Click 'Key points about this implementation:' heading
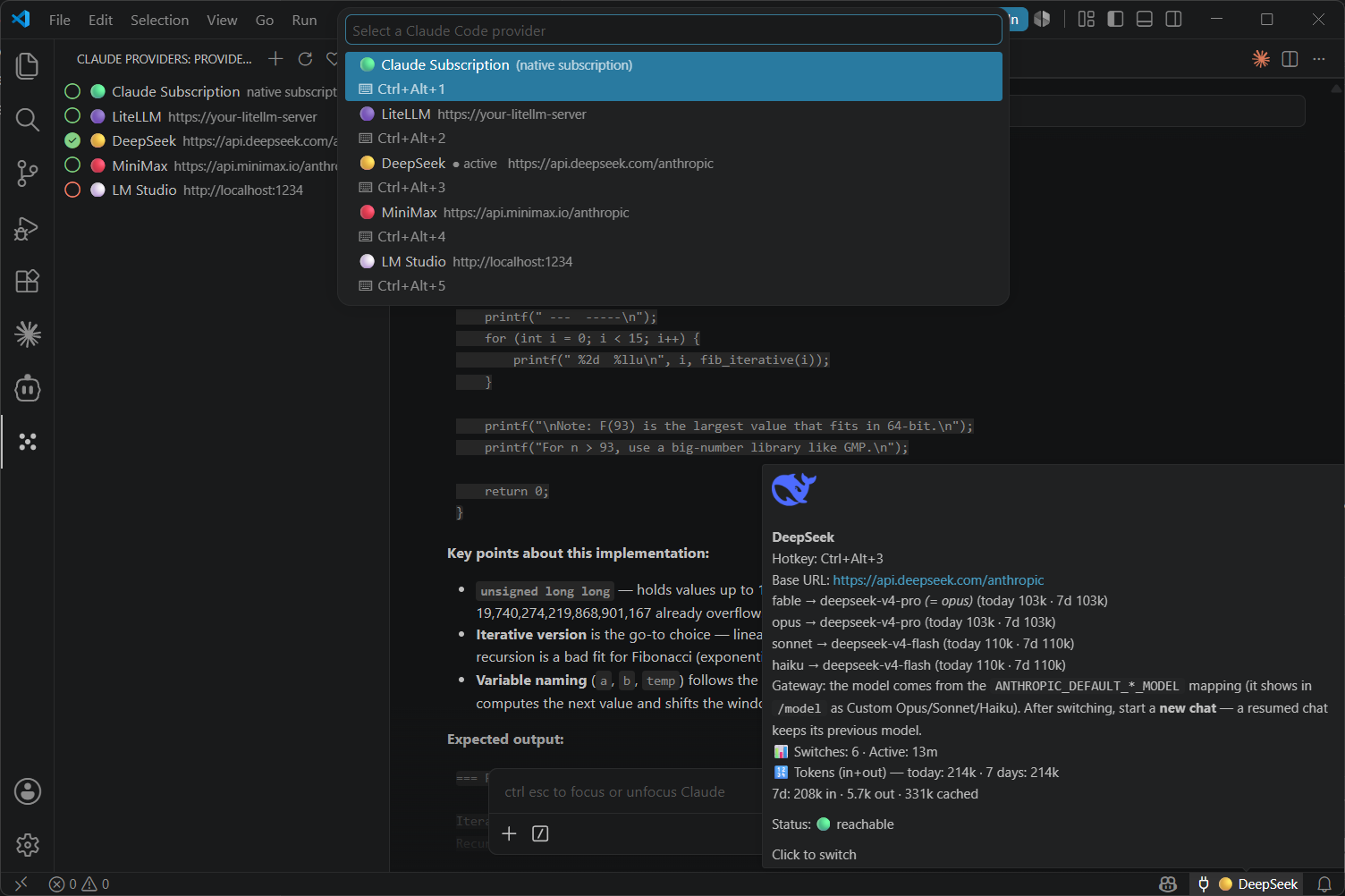 tap(578, 553)
